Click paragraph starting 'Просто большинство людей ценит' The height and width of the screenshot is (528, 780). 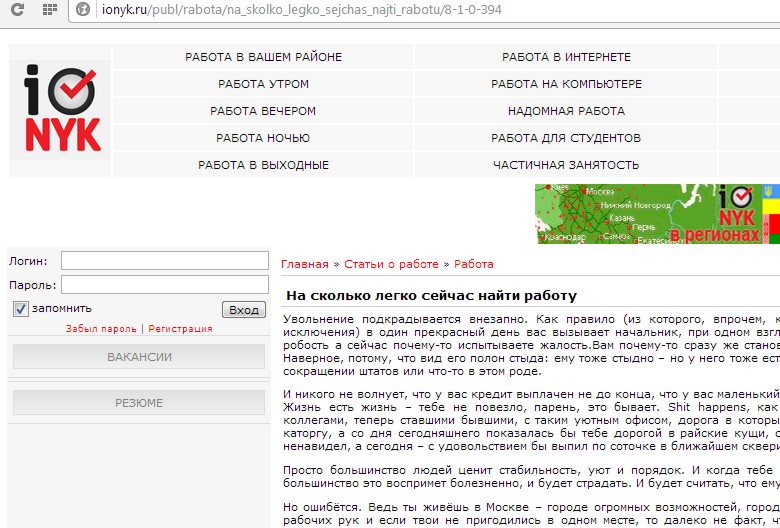tap(531, 477)
